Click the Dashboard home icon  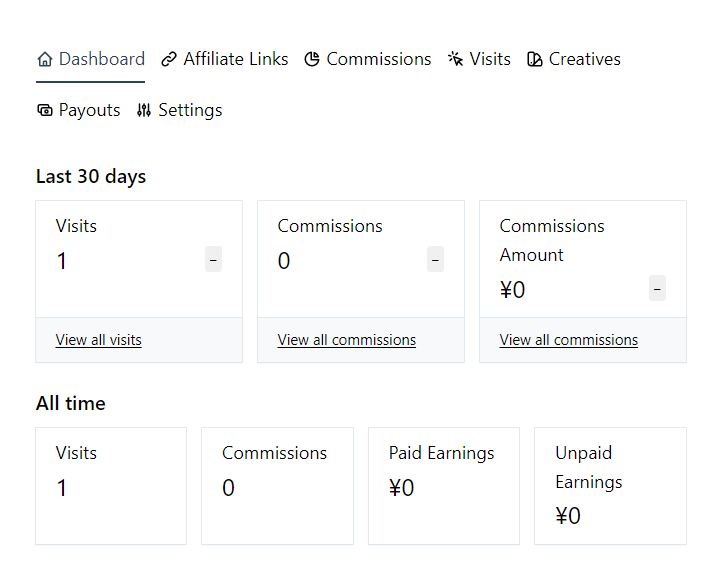click(x=45, y=60)
